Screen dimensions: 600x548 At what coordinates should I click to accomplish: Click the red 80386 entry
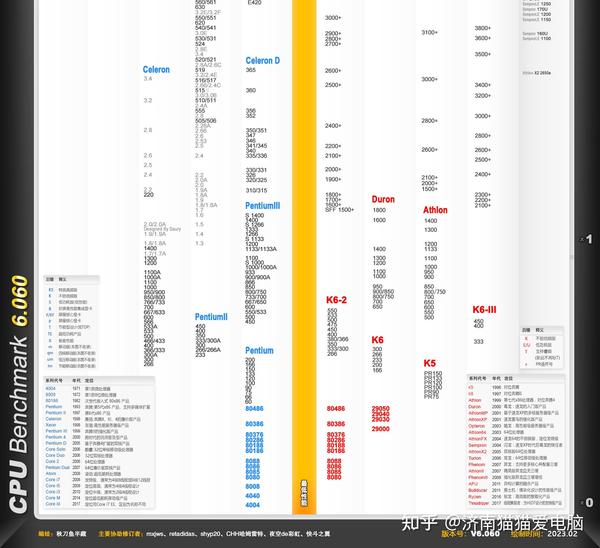(x=336, y=424)
